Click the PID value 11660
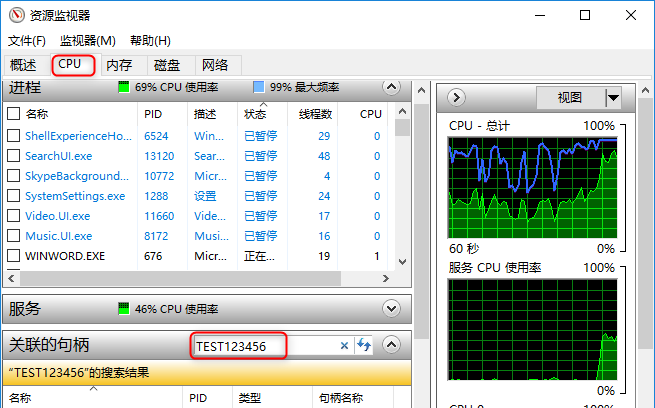The width and height of the screenshot is (655, 408). click(x=159, y=216)
